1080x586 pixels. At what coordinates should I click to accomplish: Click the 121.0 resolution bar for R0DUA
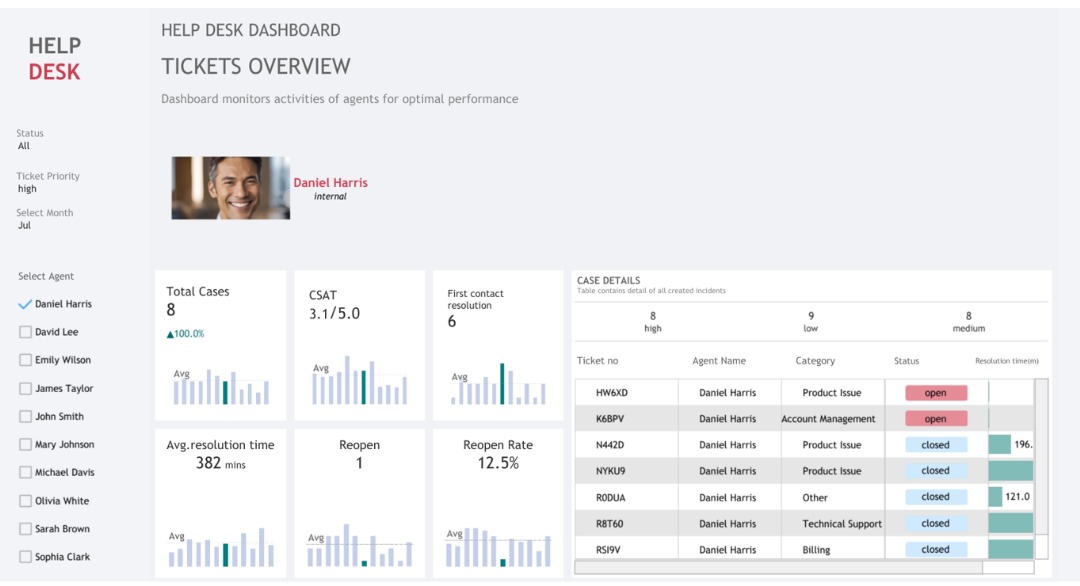click(995, 497)
